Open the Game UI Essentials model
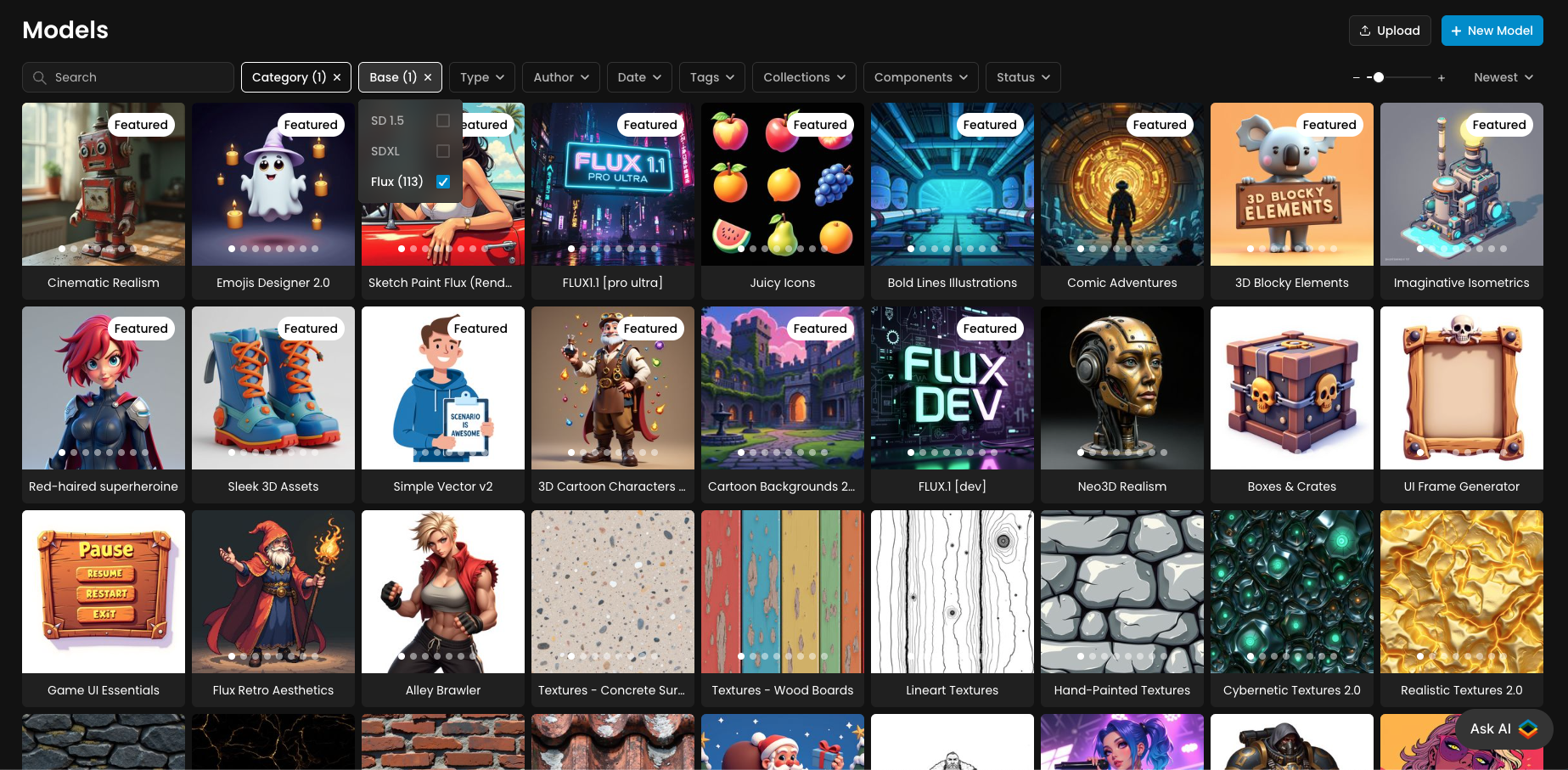This screenshot has width=1568, height=770. 104,609
